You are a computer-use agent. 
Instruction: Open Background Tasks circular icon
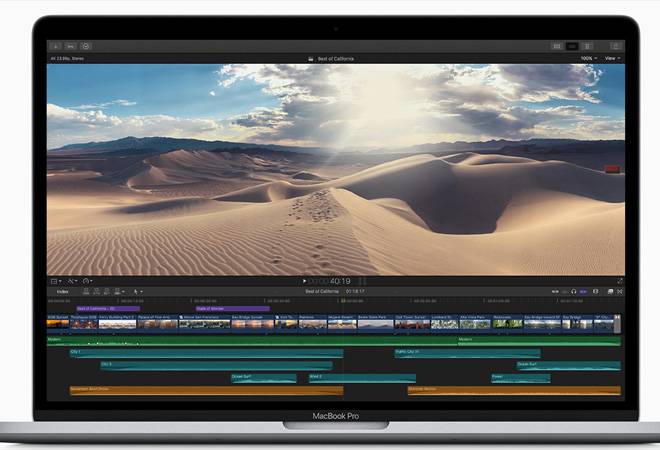pos(86,46)
